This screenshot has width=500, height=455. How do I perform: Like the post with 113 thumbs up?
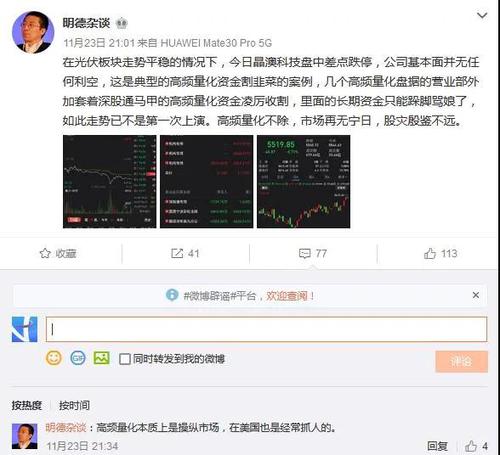(x=430, y=254)
